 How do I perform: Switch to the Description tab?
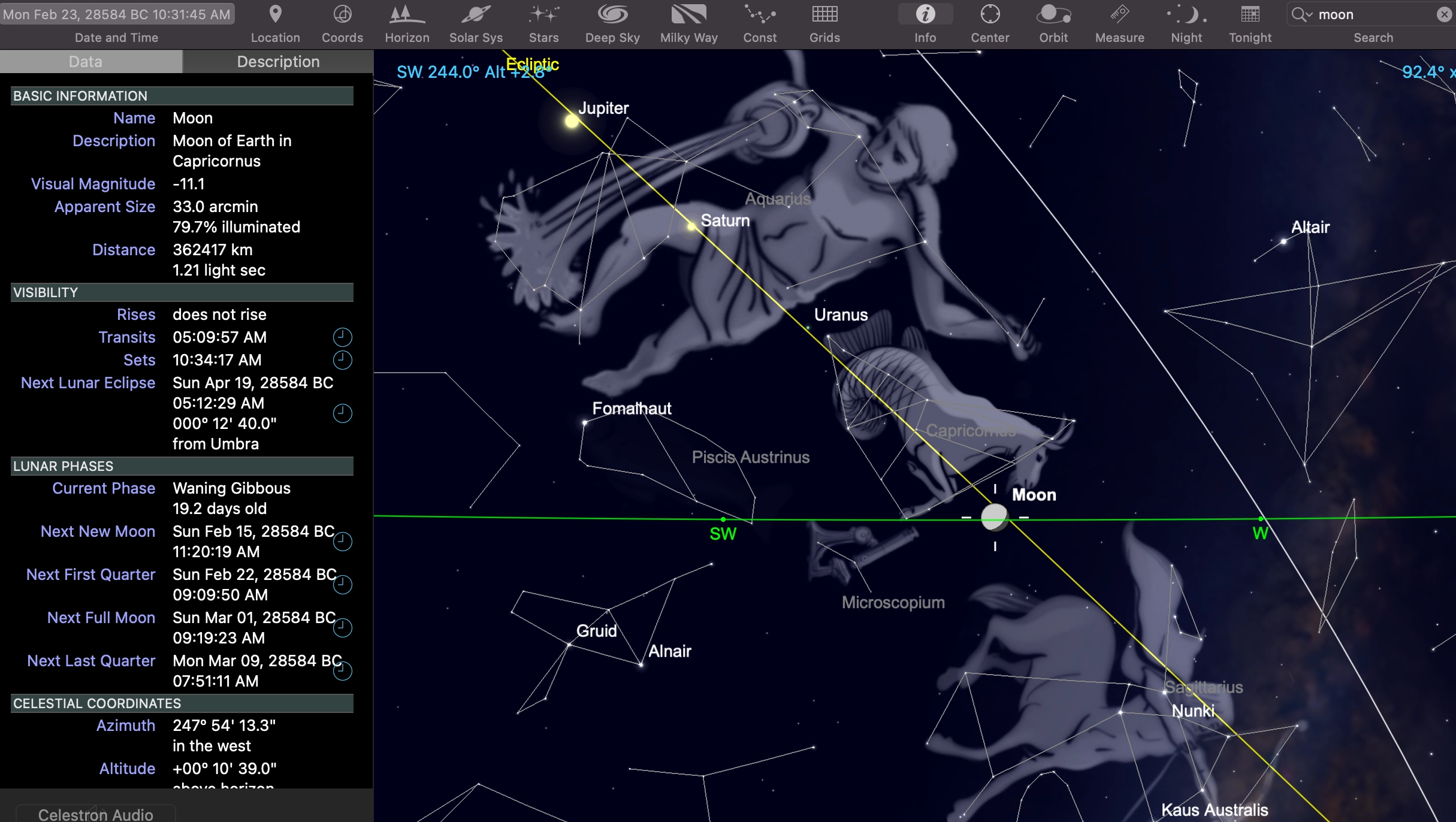[x=278, y=62]
